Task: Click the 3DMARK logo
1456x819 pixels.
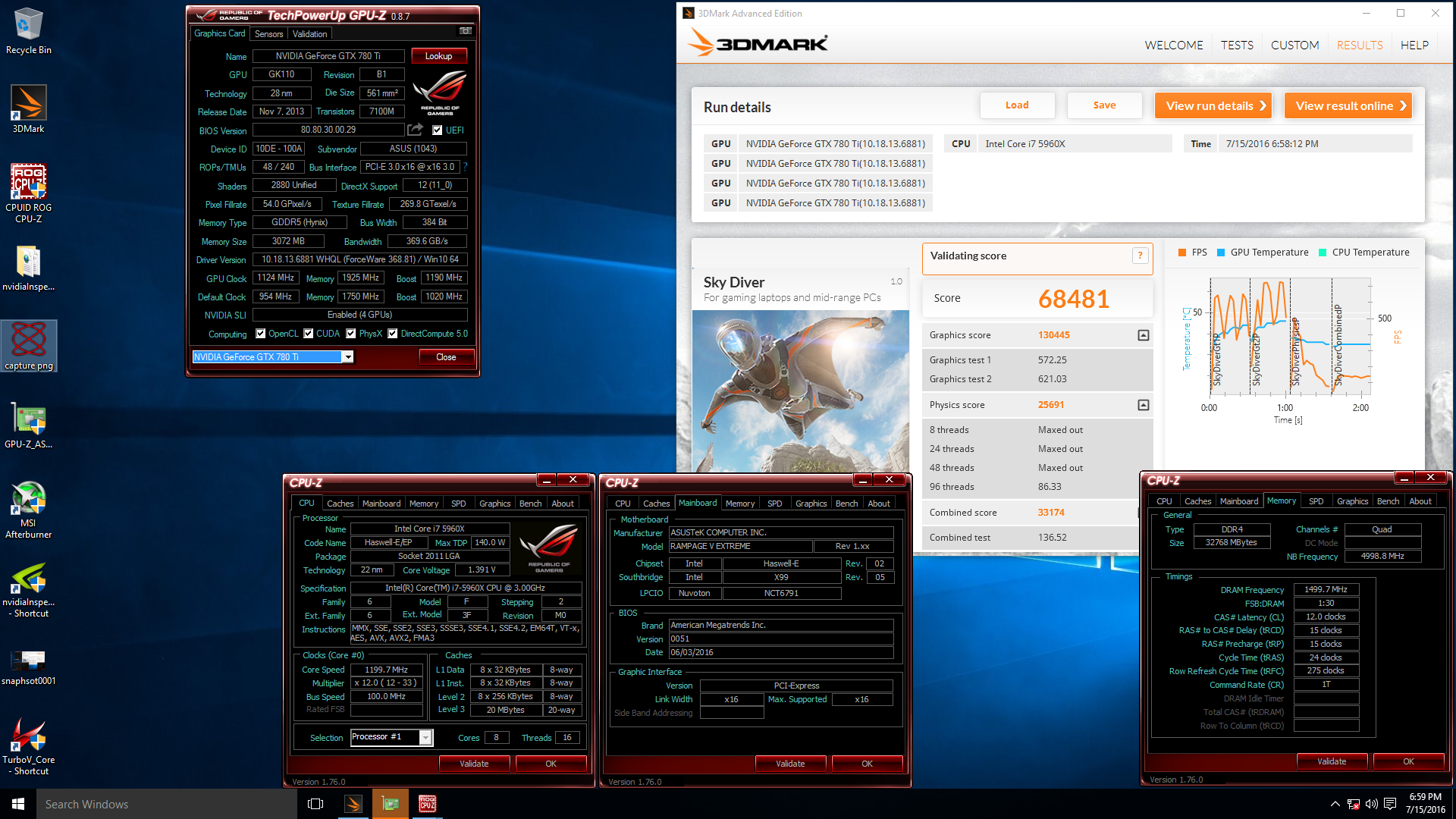Action: pos(757,43)
